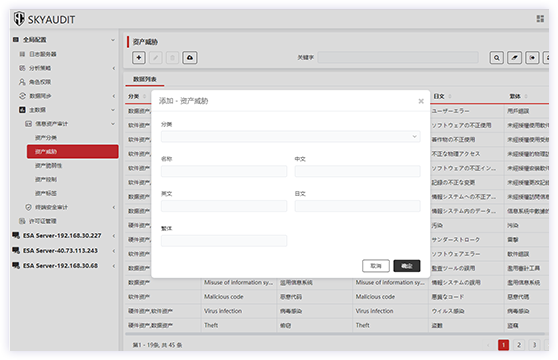Open the grid menu icon in the header
558x360 pixels.
[540, 19]
